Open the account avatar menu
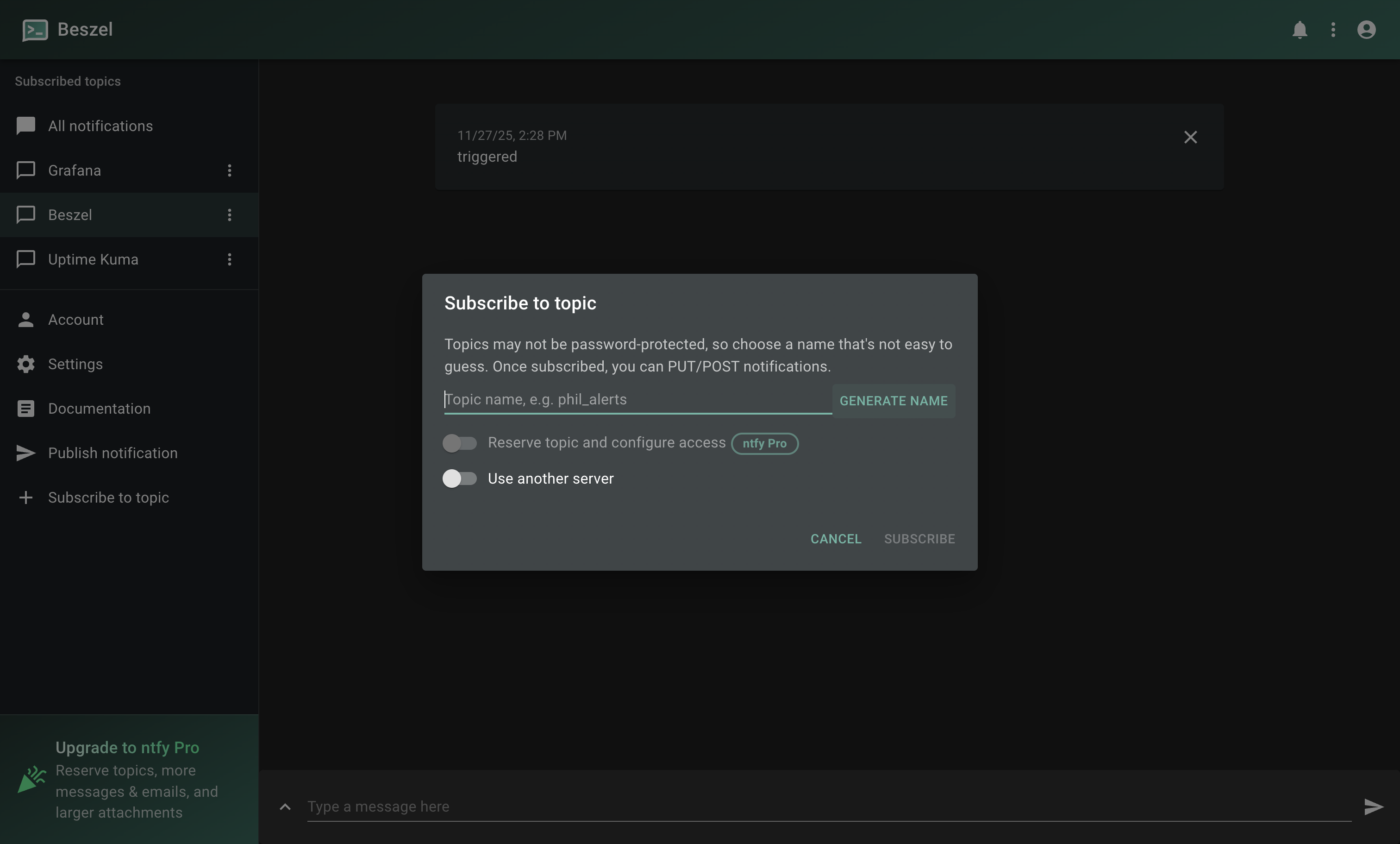Screen dimensions: 1400x844 1366,30
